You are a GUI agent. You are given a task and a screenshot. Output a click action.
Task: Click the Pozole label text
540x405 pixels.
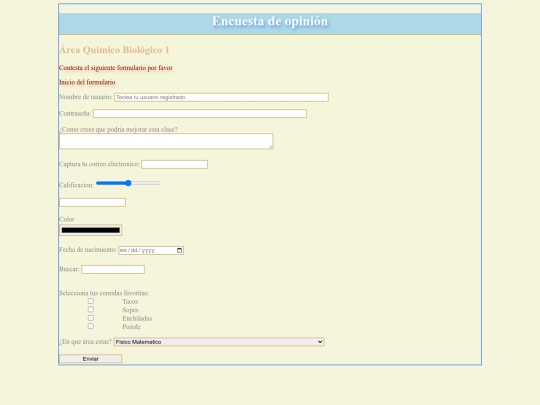pyautogui.click(x=132, y=326)
